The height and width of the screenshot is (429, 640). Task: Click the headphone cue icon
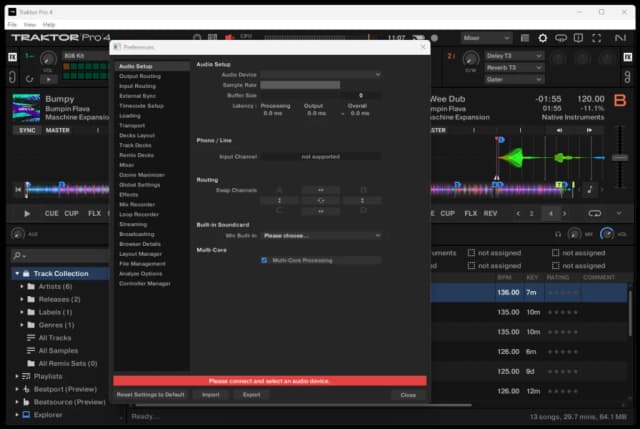point(558,234)
